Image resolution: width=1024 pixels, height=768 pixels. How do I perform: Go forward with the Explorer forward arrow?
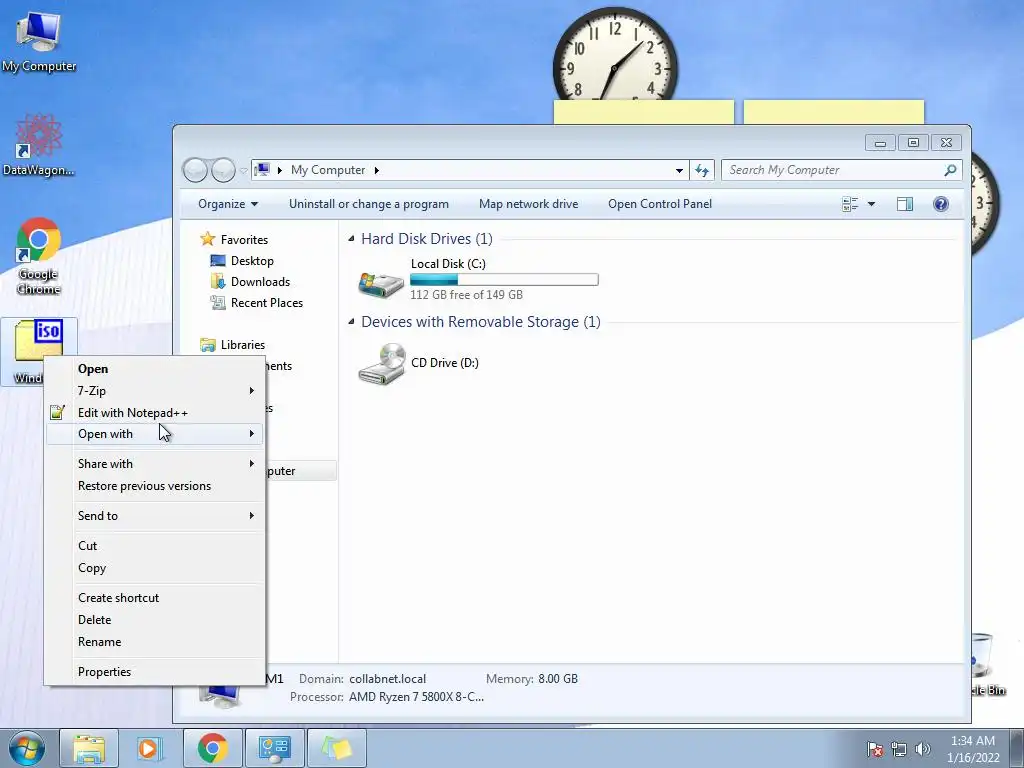(223, 170)
